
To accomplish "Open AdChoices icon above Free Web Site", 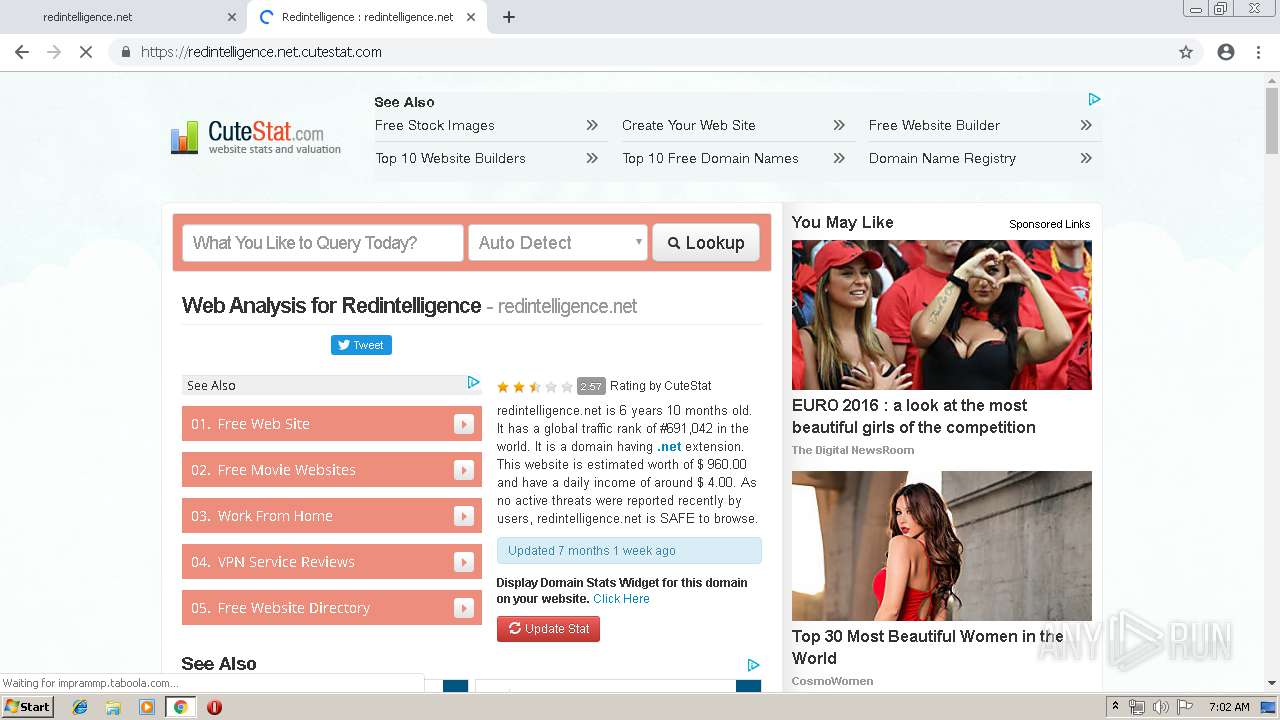I will point(474,383).
